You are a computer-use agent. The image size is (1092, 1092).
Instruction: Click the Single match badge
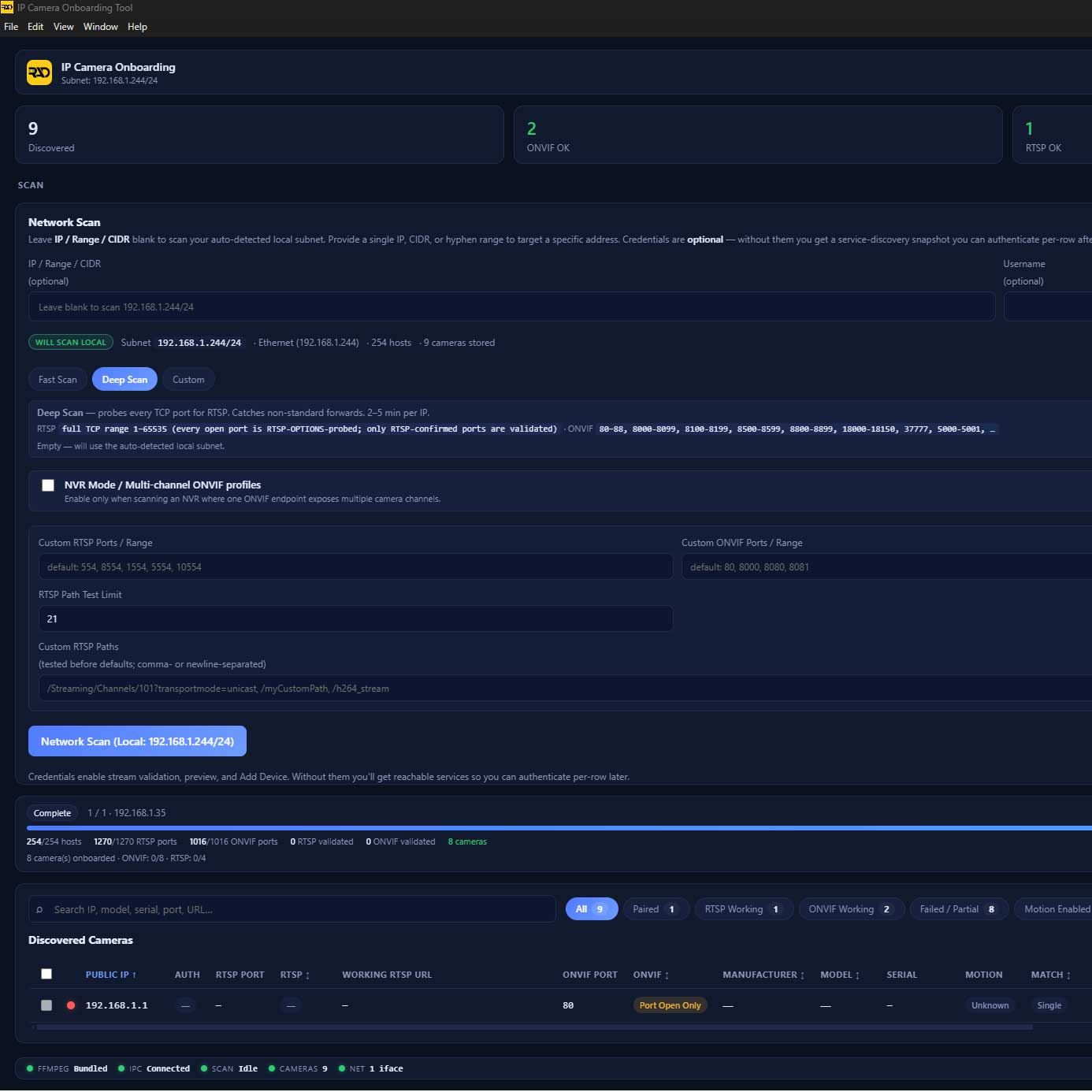click(x=1049, y=1005)
